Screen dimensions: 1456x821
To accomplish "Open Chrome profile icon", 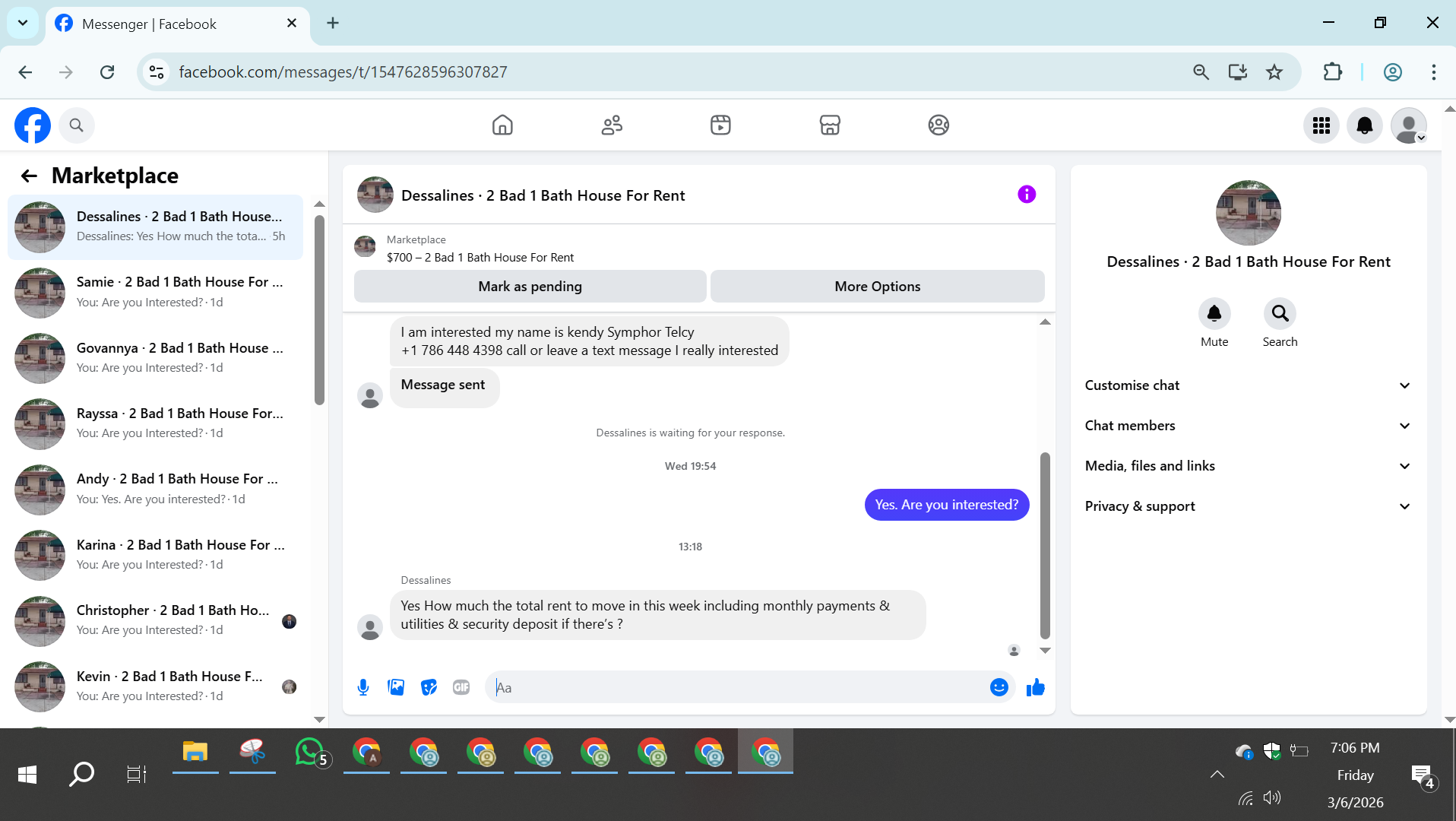I will (1392, 72).
